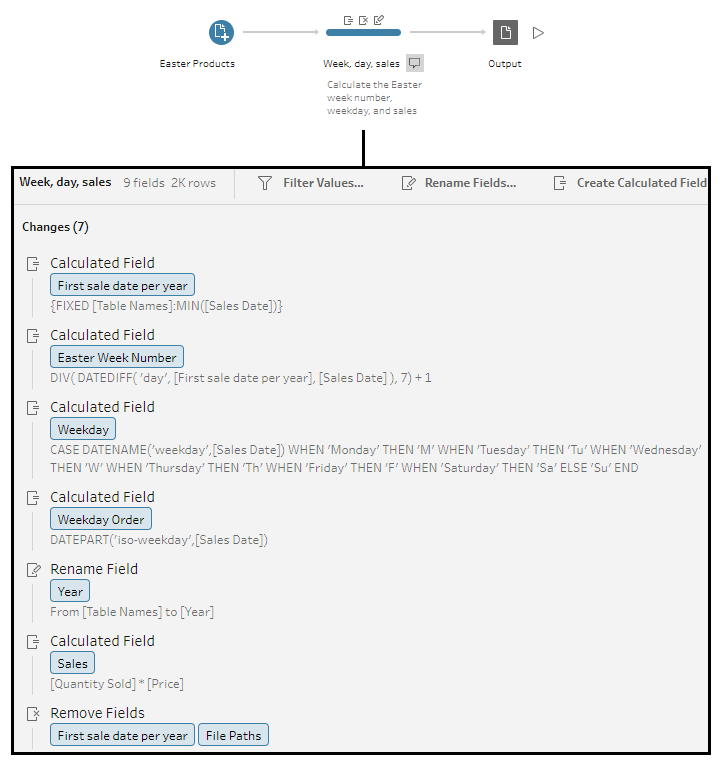Run the flow with the play icon

click(x=538, y=33)
